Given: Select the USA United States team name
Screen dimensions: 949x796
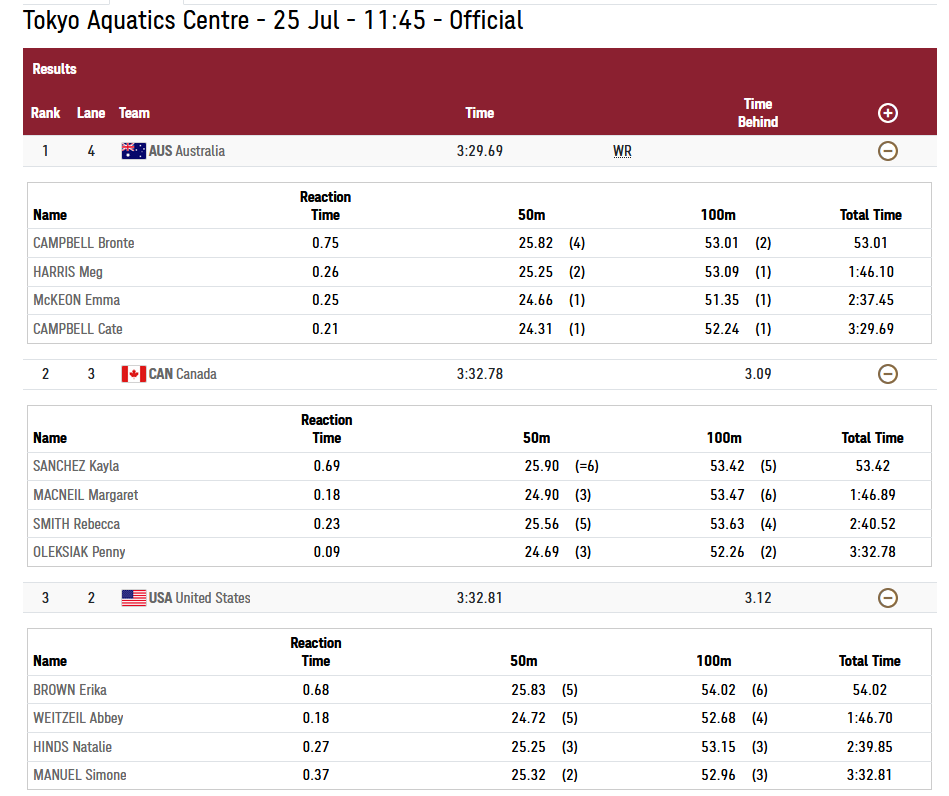Looking at the screenshot, I should click(200, 598).
